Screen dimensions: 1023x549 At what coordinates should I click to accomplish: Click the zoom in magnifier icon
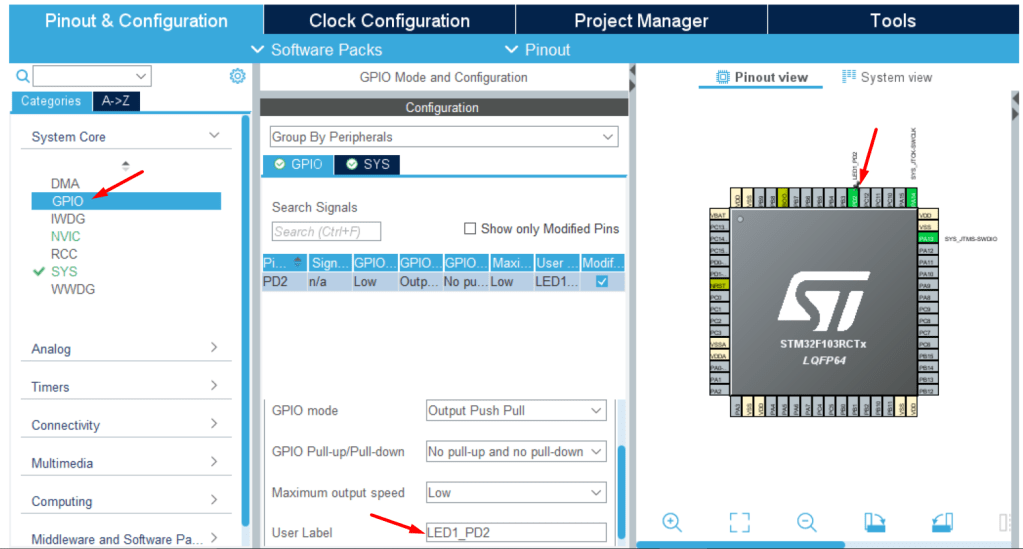point(672,522)
